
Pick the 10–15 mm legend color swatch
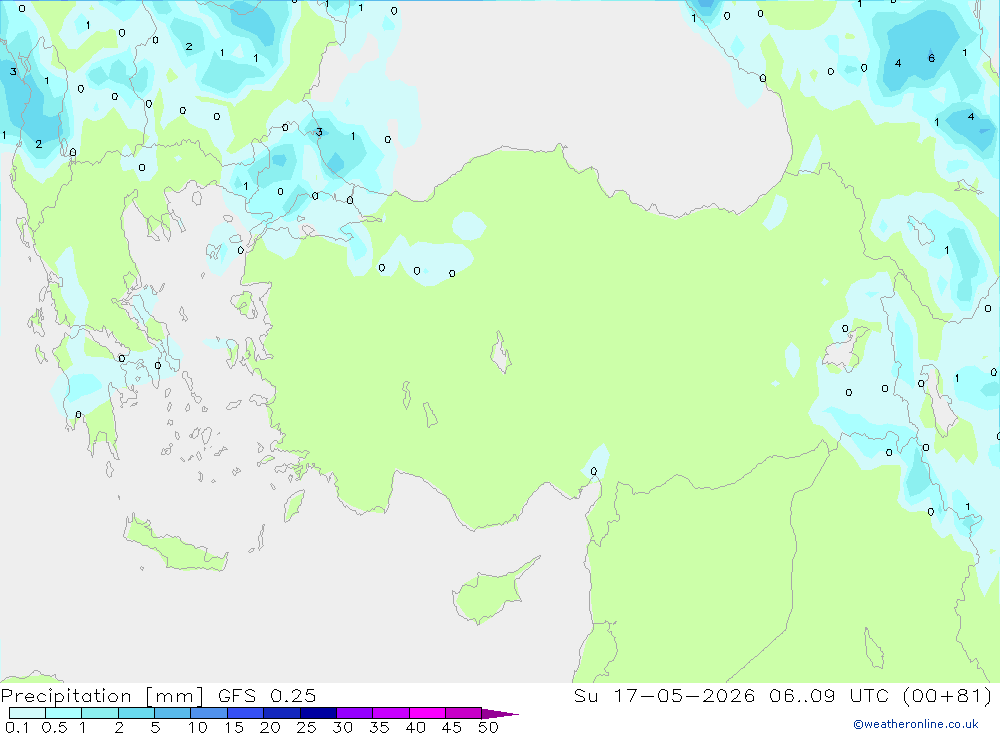[x=209, y=713]
